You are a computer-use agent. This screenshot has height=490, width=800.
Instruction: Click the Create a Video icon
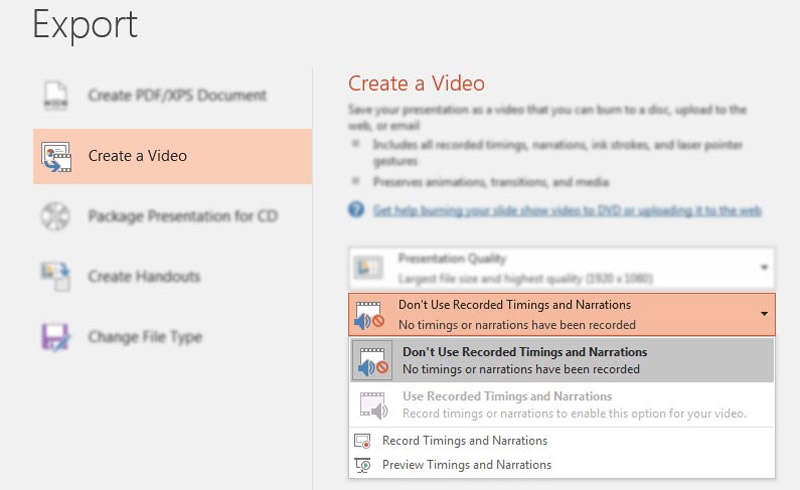[x=57, y=156]
